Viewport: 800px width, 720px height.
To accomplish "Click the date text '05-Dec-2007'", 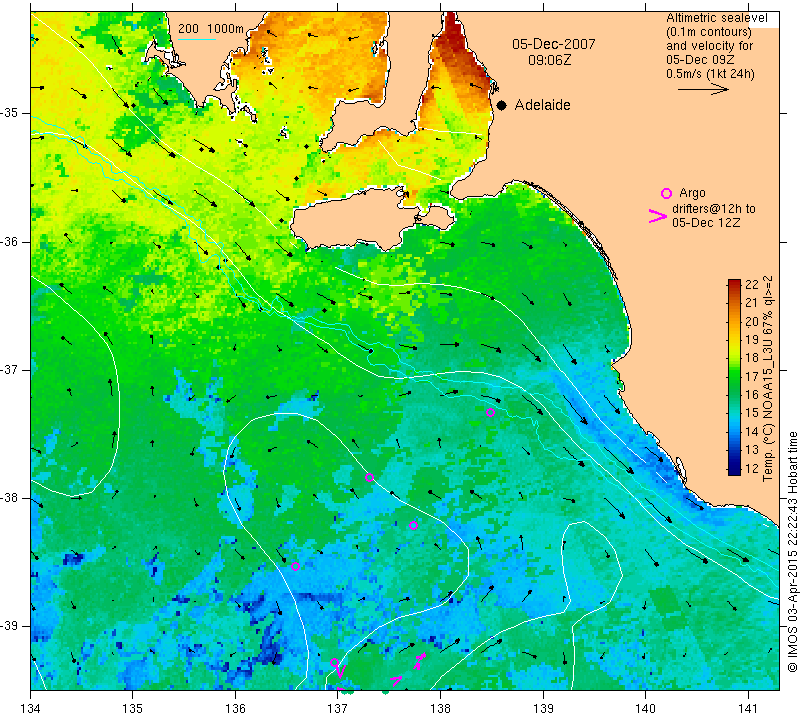I will pos(554,44).
